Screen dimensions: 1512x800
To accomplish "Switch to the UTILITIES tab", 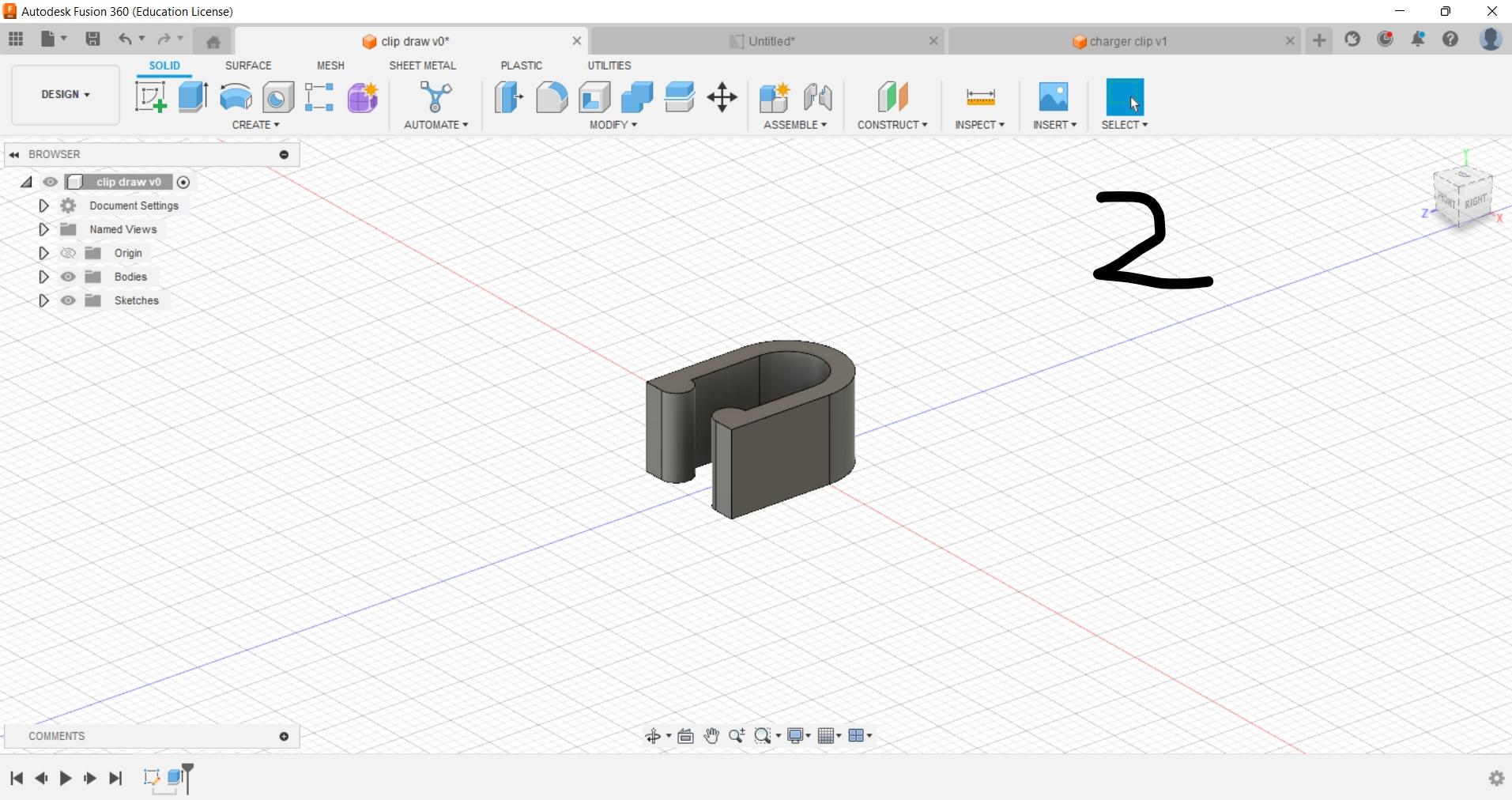I will pyautogui.click(x=609, y=66).
